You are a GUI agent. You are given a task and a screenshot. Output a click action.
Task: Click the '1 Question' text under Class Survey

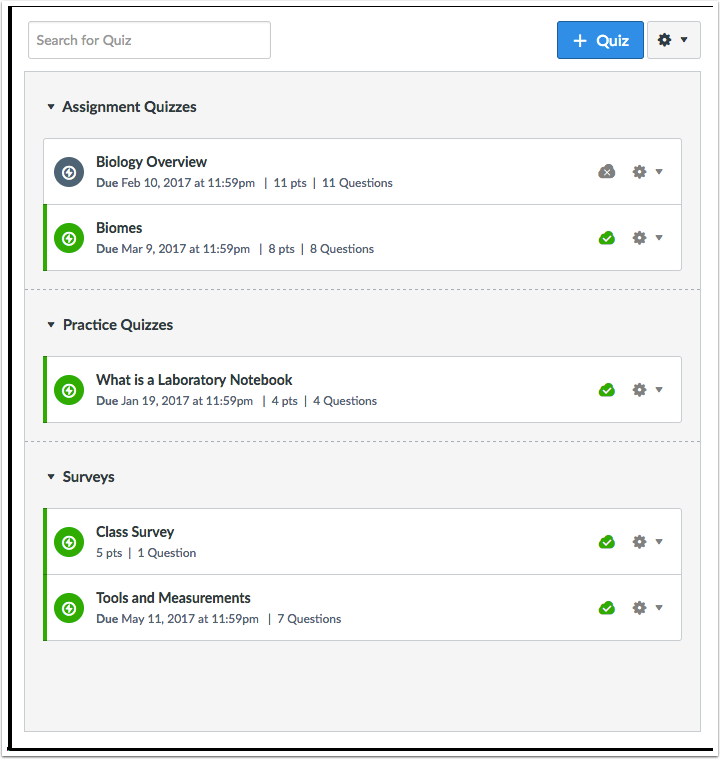click(167, 553)
